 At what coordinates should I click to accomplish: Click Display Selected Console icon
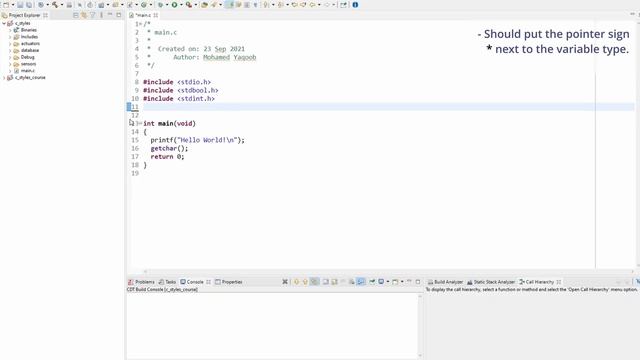(381, 282)
